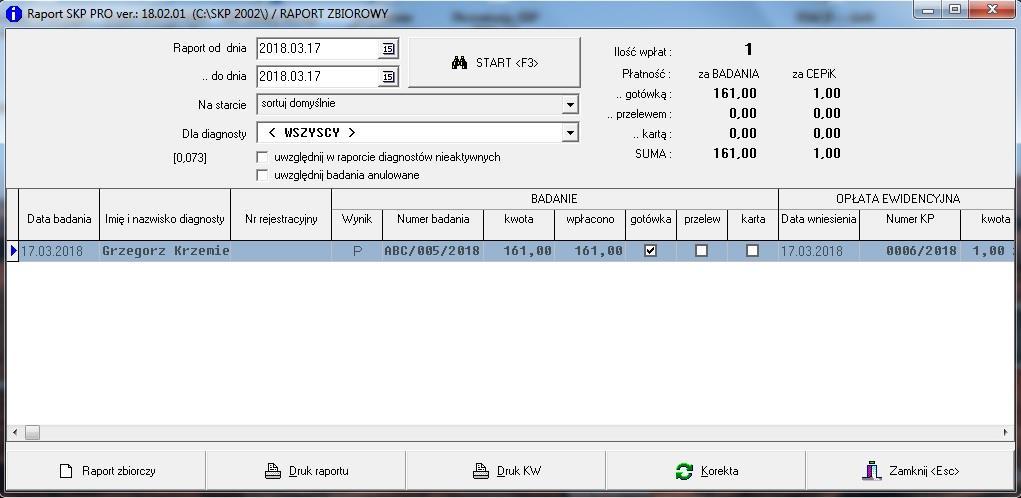Expand the 'Na starcie' sorting dropdown

[x=570, y=104]
